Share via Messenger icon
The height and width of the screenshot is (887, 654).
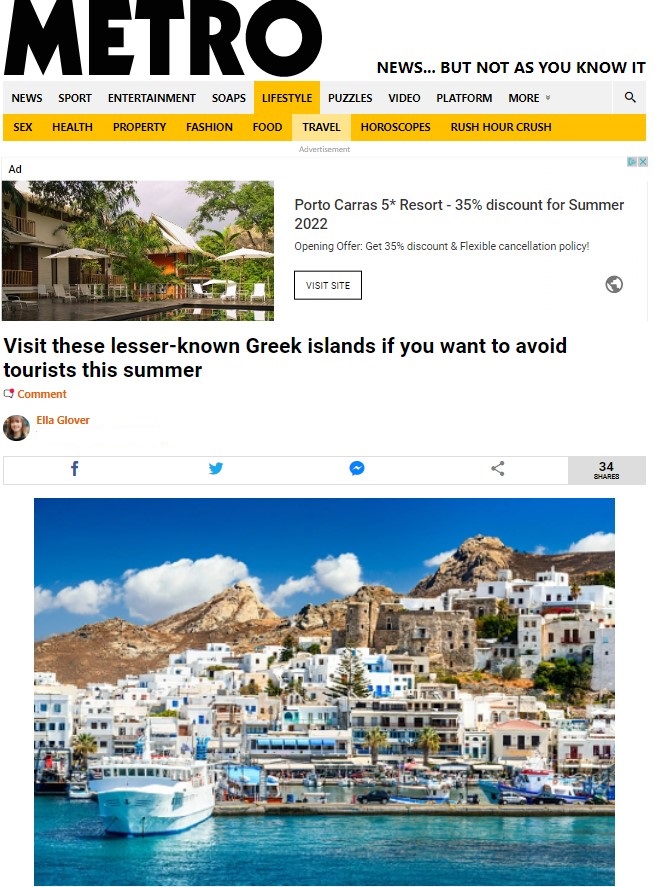coord(356,468)
